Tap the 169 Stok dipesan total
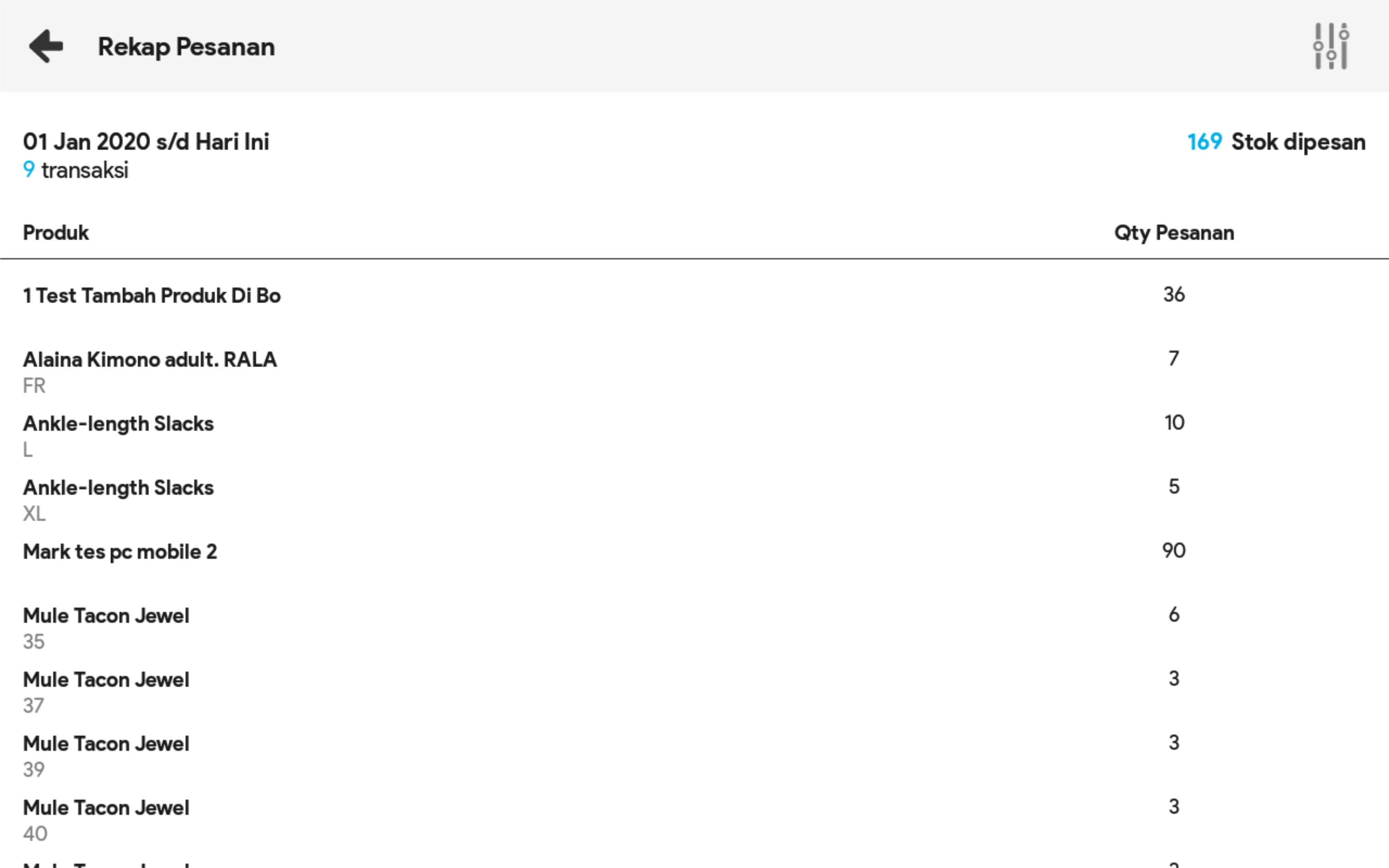Image resolution: width=1389 pixels, height=868 pixels. click(x=1276, y=142)
